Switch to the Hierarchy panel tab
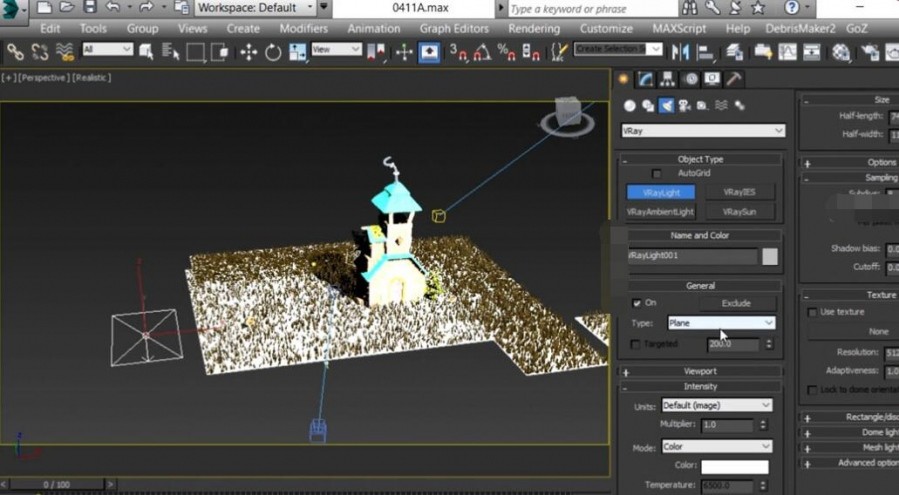Screen dimensions: 899x495 (x=667, y=79)
